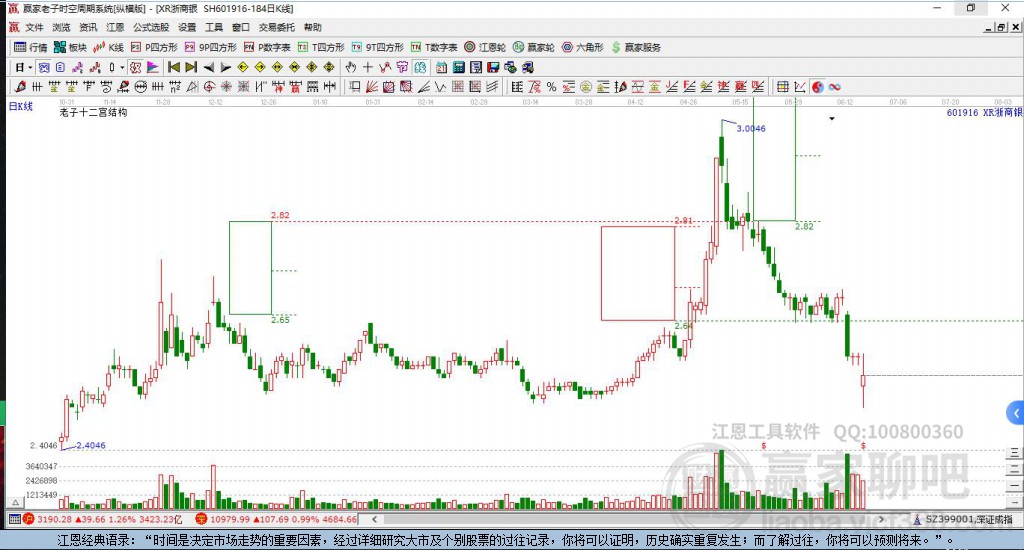Click the 老子十二宫结构 chart label
Image resolution: width=1024 pixels, height=550 pixels.
tap(93, 112)
